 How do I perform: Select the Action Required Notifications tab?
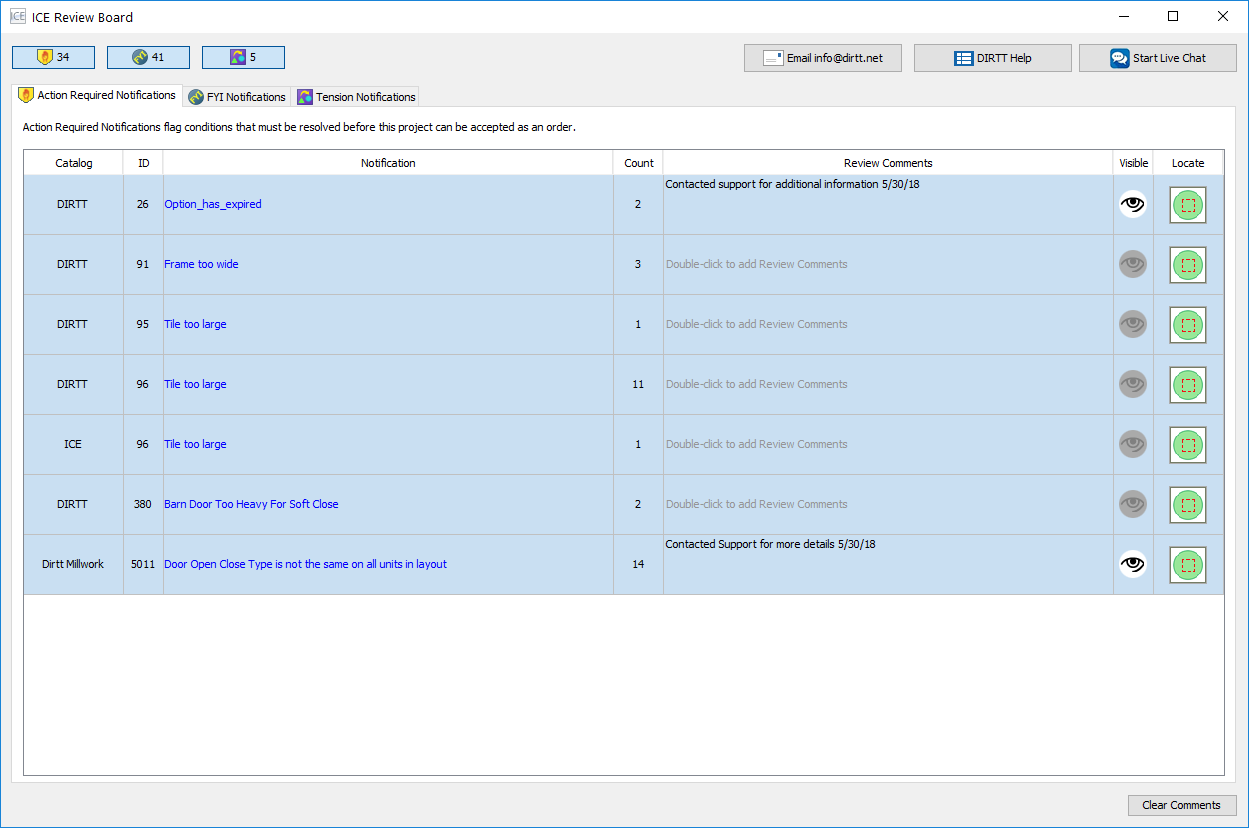[x=97, y=96]
